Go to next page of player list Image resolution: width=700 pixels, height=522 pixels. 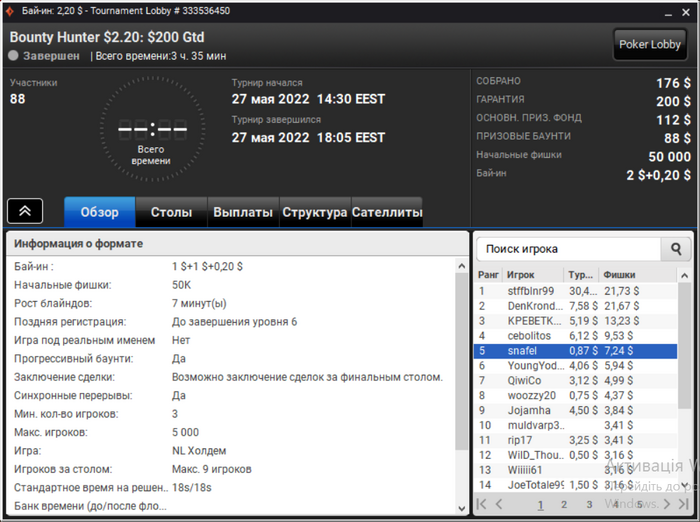[667, 504]
